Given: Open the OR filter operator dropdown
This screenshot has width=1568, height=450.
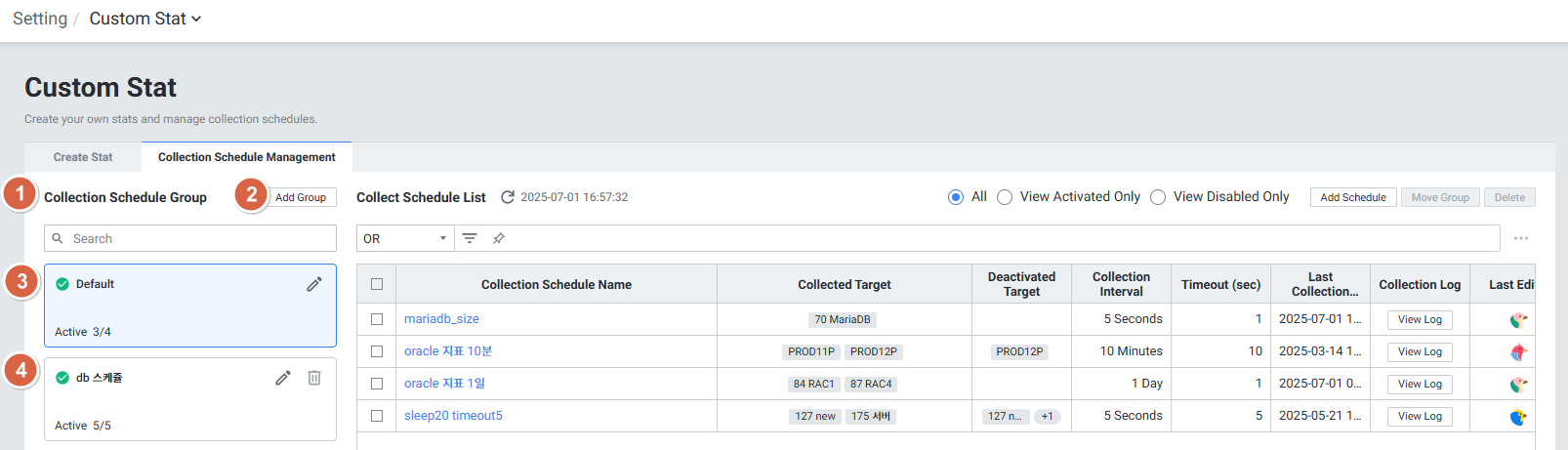Looking at the screenshot, I should click(x=404, y=238).
